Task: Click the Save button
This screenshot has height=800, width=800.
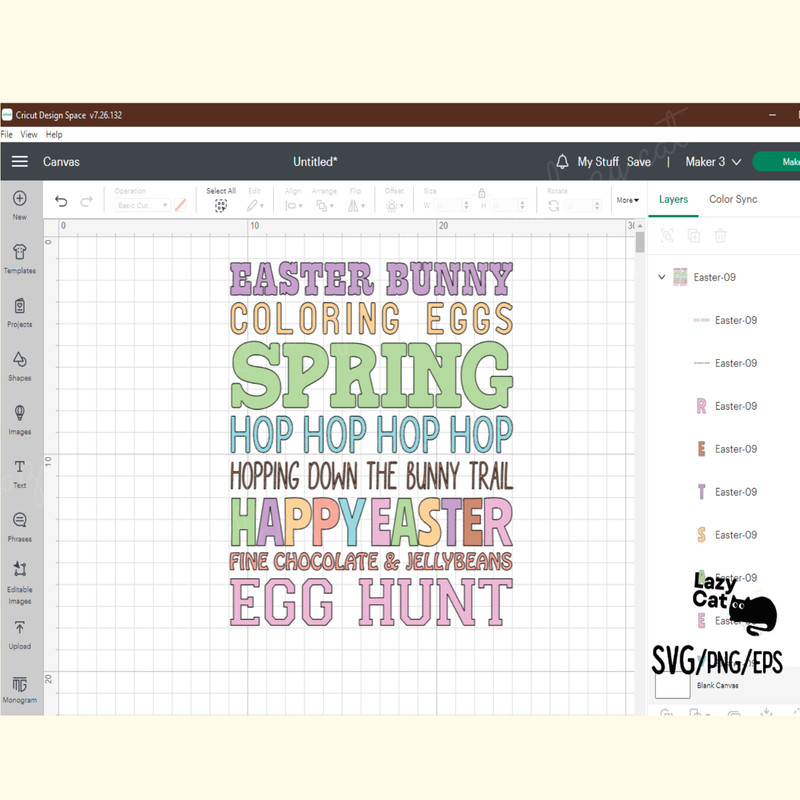Action: point(639,161)
